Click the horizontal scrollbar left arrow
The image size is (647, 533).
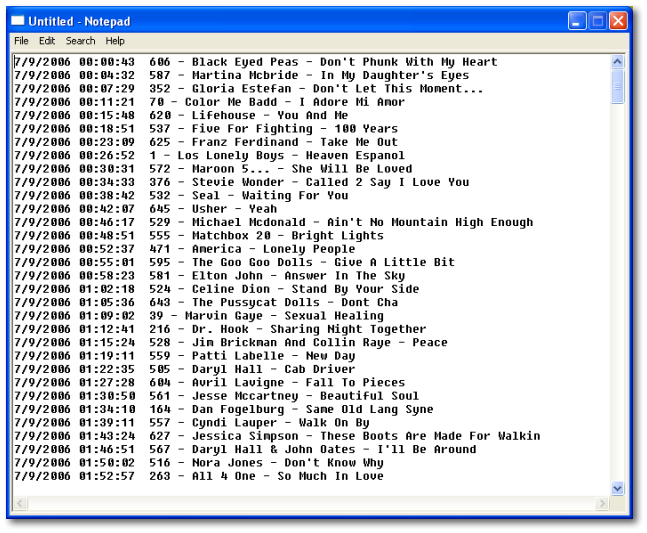[21, 503]
